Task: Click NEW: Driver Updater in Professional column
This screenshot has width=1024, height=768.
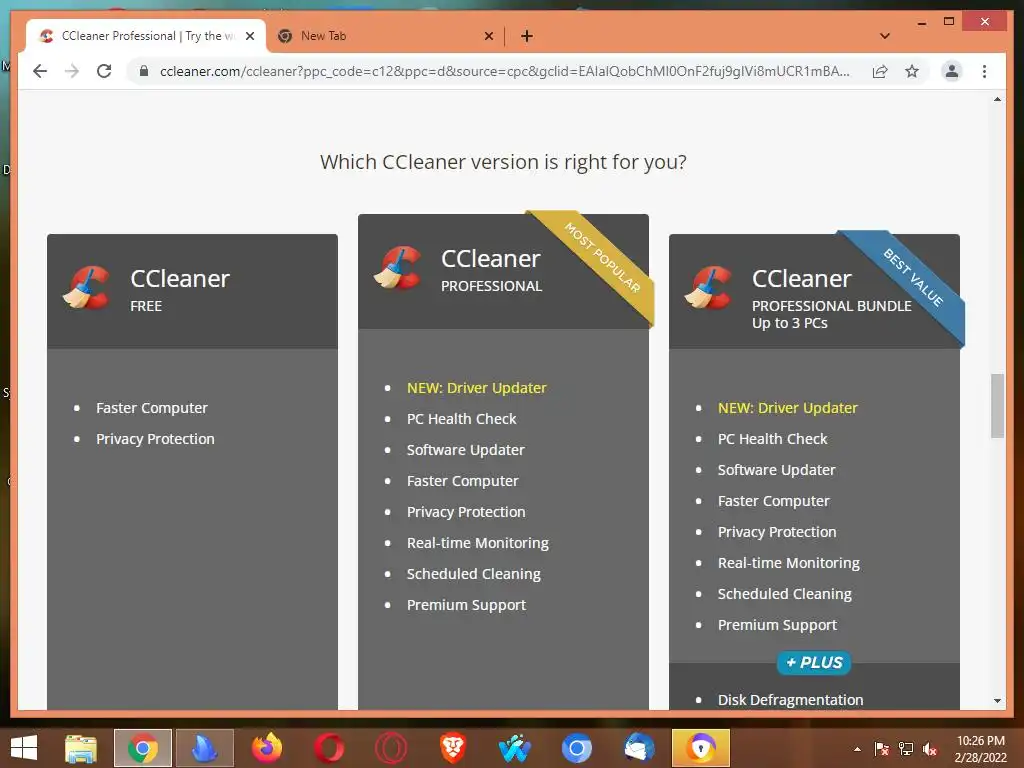Action: (477, 388)
